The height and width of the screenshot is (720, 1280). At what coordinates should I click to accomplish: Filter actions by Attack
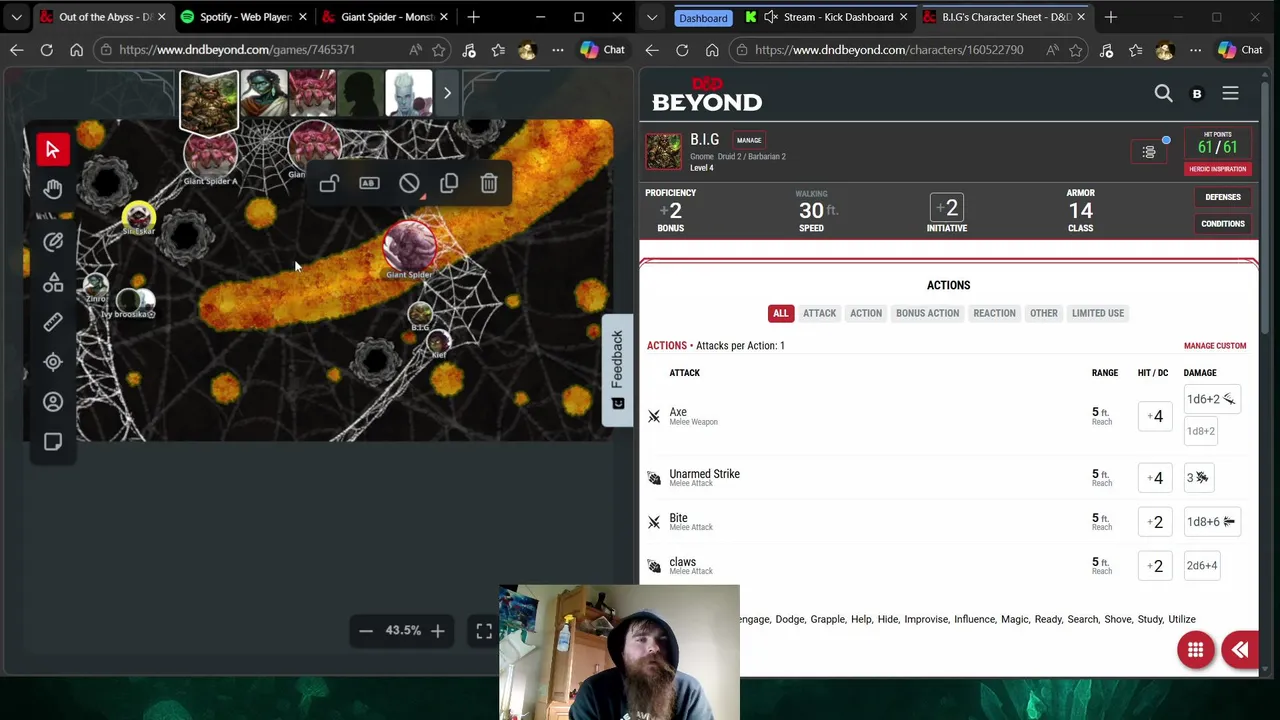point(819,313)
